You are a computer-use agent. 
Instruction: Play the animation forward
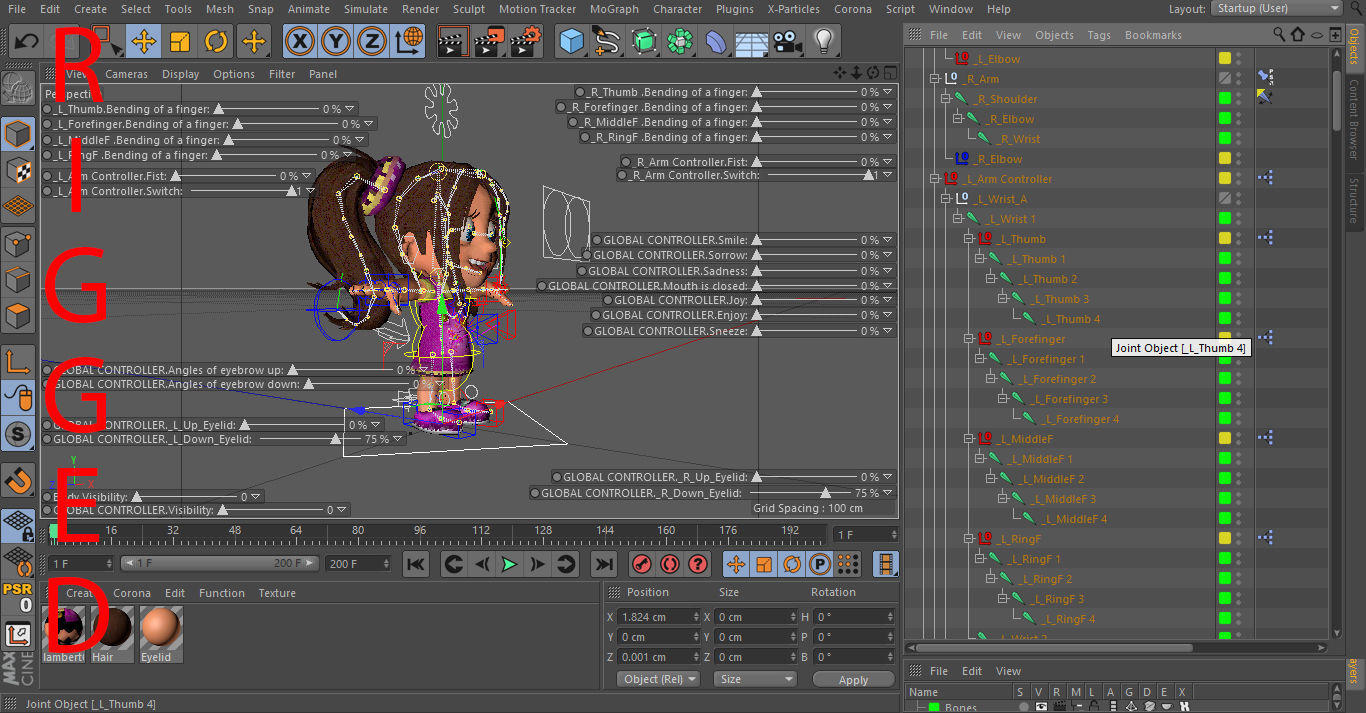tap(509, 564)
